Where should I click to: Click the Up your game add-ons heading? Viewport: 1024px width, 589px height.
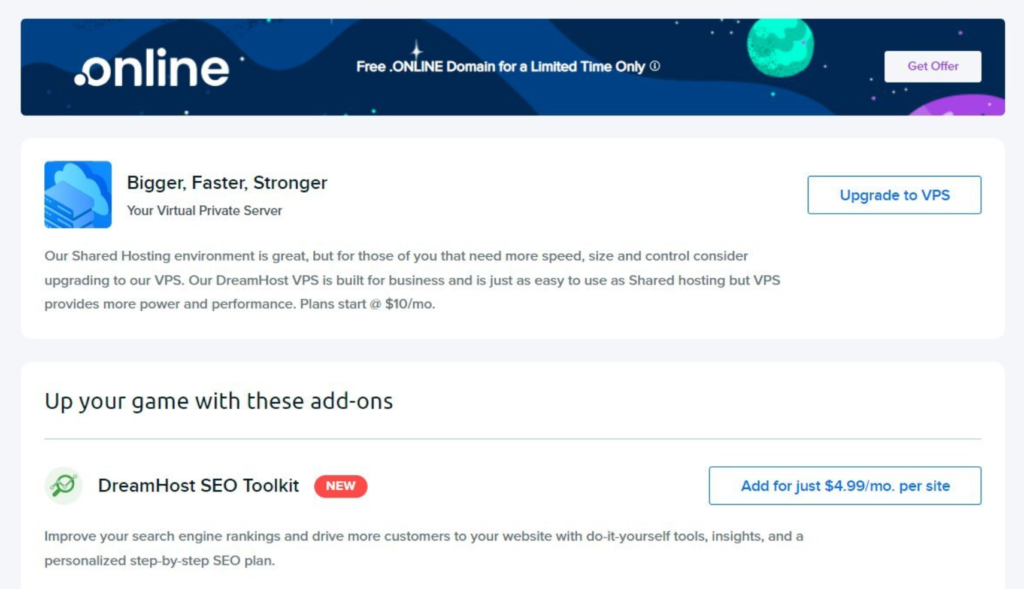219,400
